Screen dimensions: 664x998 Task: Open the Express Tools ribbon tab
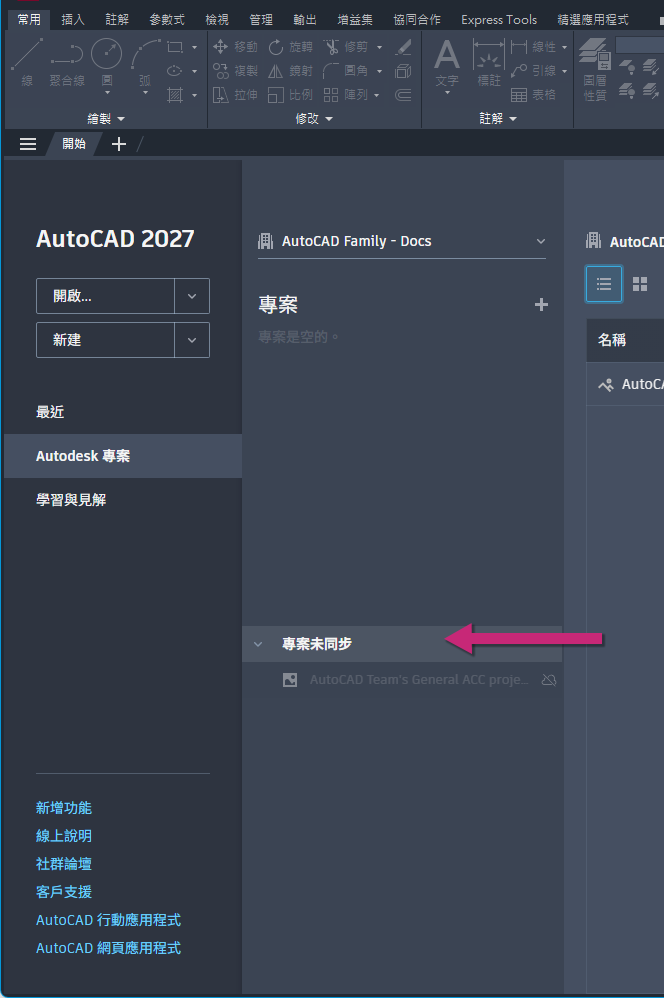(499, 20)
